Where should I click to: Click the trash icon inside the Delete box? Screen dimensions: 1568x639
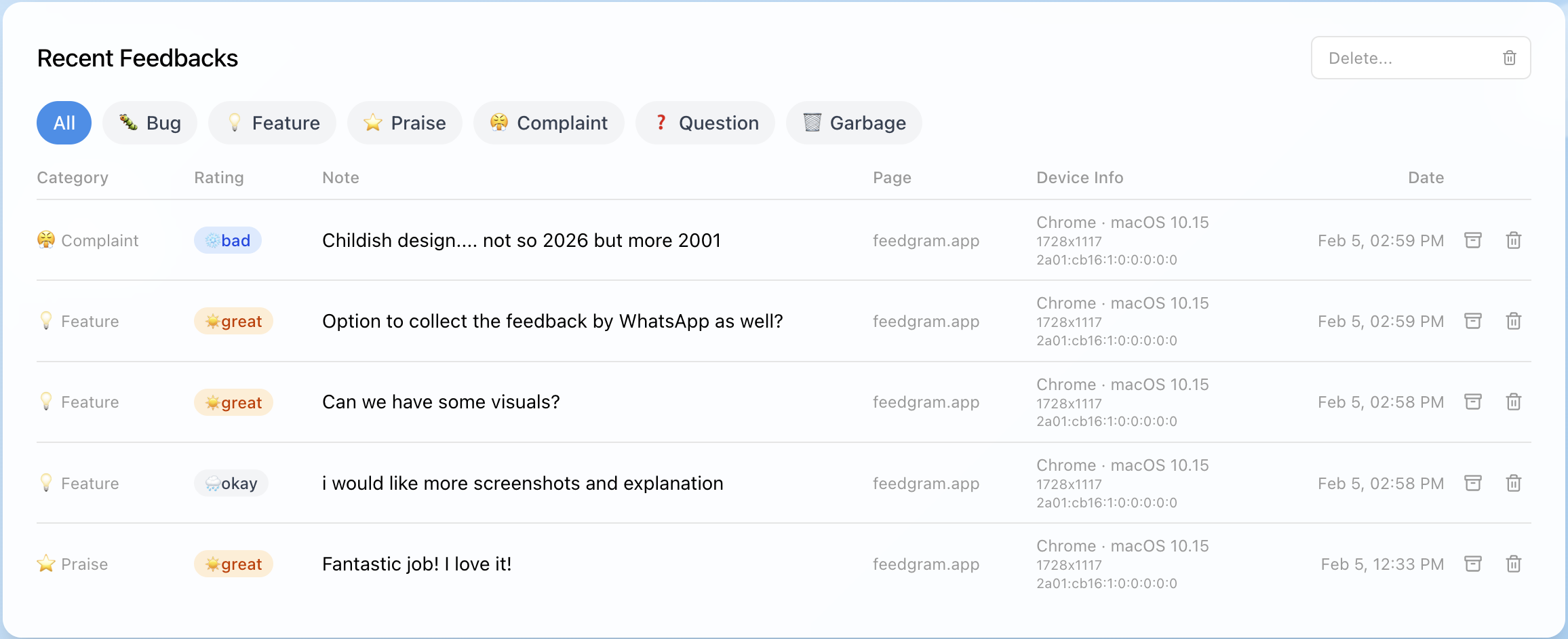pos(1509,58)
